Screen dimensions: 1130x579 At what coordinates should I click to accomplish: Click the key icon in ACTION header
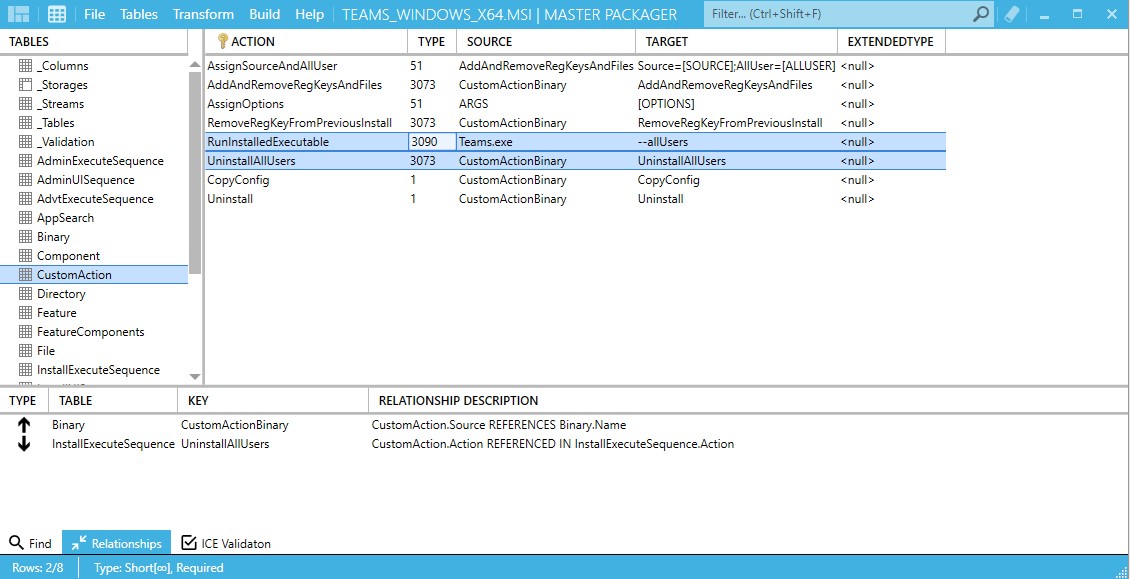click(223, 41)
